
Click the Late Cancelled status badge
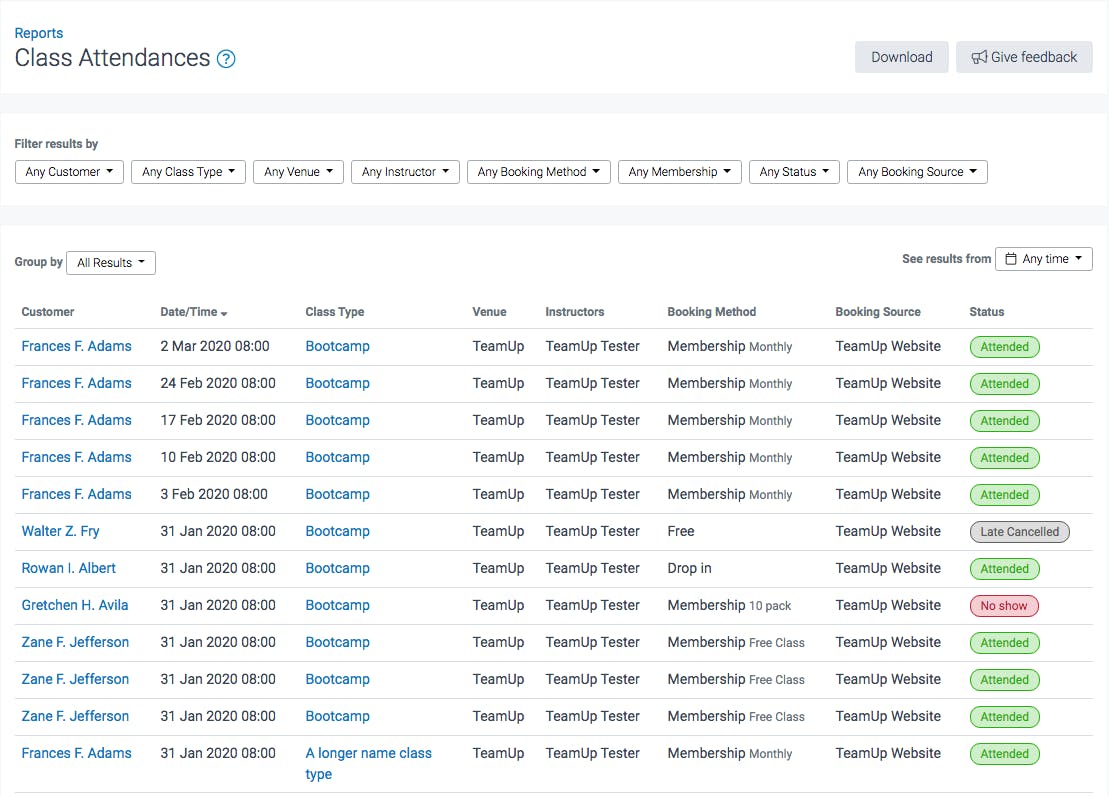click(x=1019, y=531)
